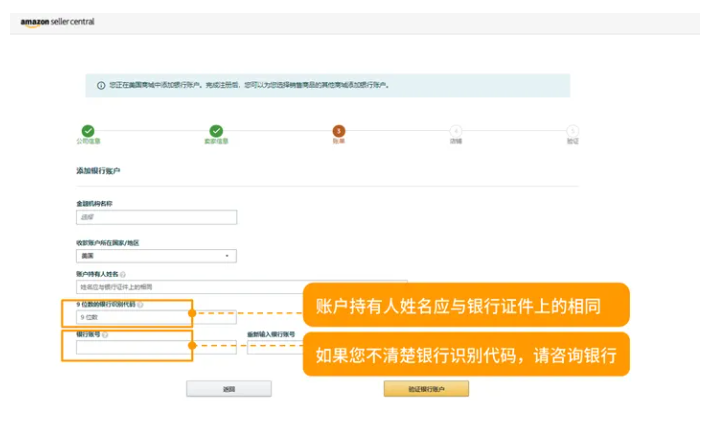Click the green check for 公司信息 step
Image resolution: width=712 pixels, height=426 pixels.
point(88,131)
